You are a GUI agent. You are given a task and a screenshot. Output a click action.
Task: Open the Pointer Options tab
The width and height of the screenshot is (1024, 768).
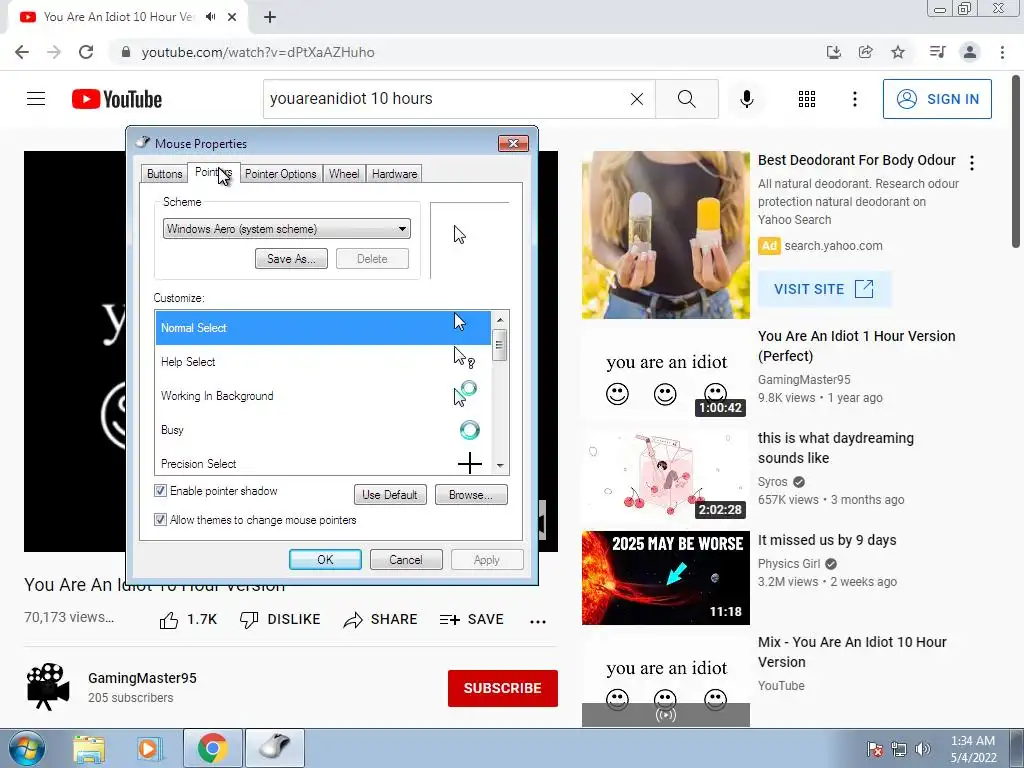[x=280, y=174]
